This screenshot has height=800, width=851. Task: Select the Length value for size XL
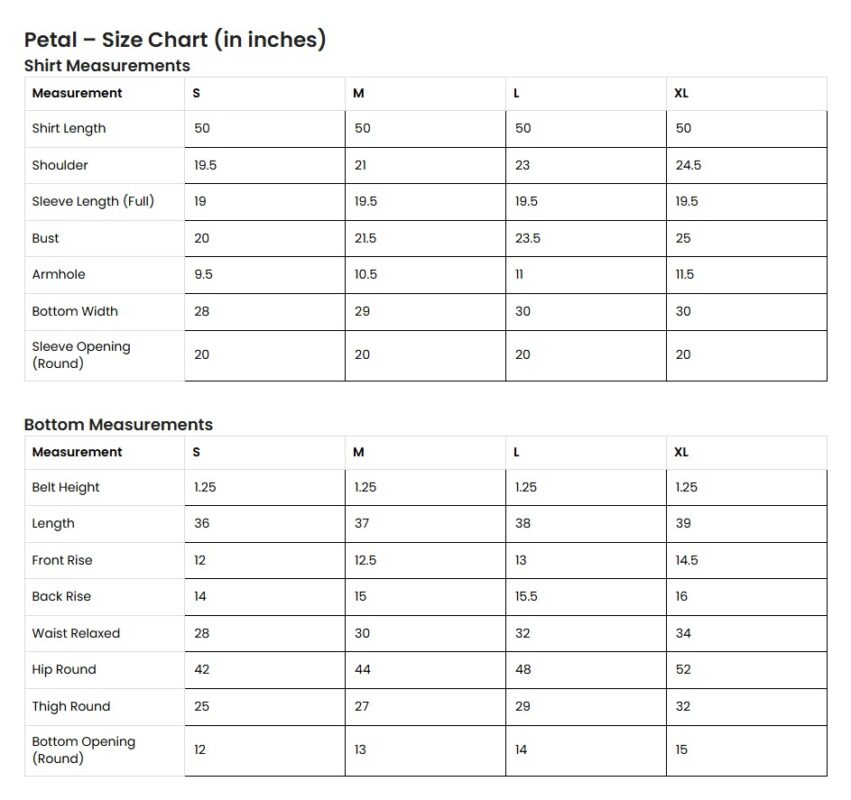683,523
